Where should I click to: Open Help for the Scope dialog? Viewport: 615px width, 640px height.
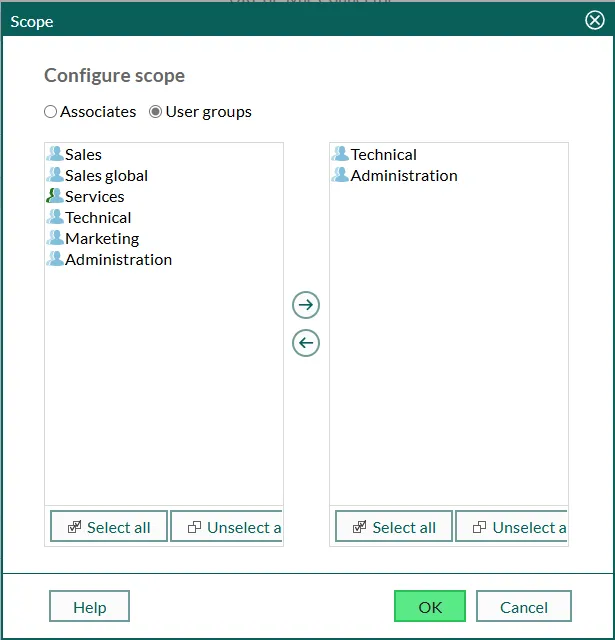89,606
